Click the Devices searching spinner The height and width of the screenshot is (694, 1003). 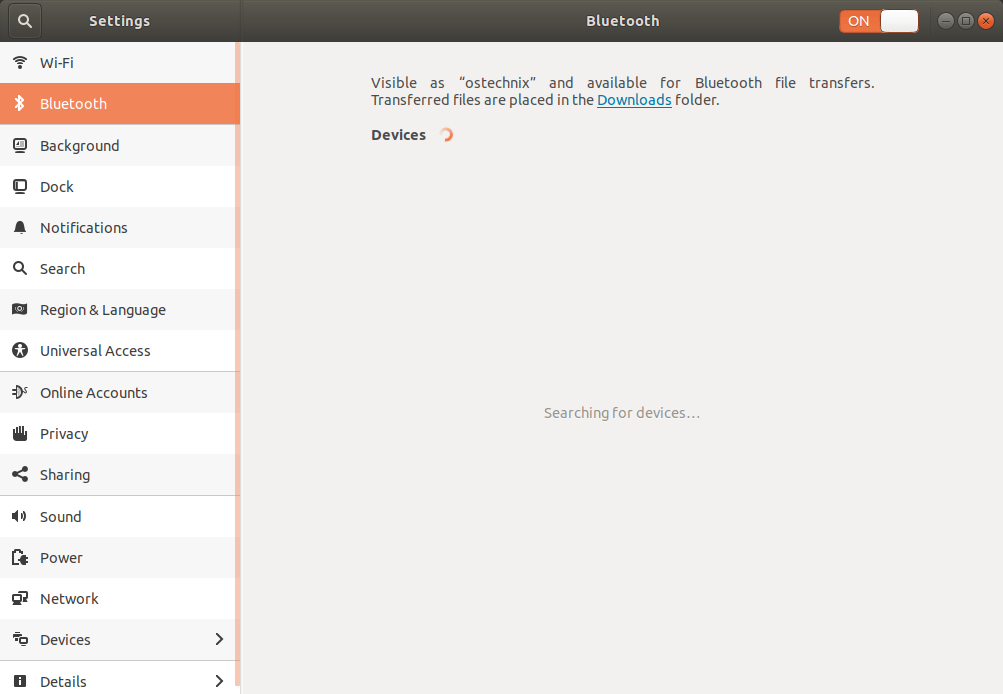445,134
